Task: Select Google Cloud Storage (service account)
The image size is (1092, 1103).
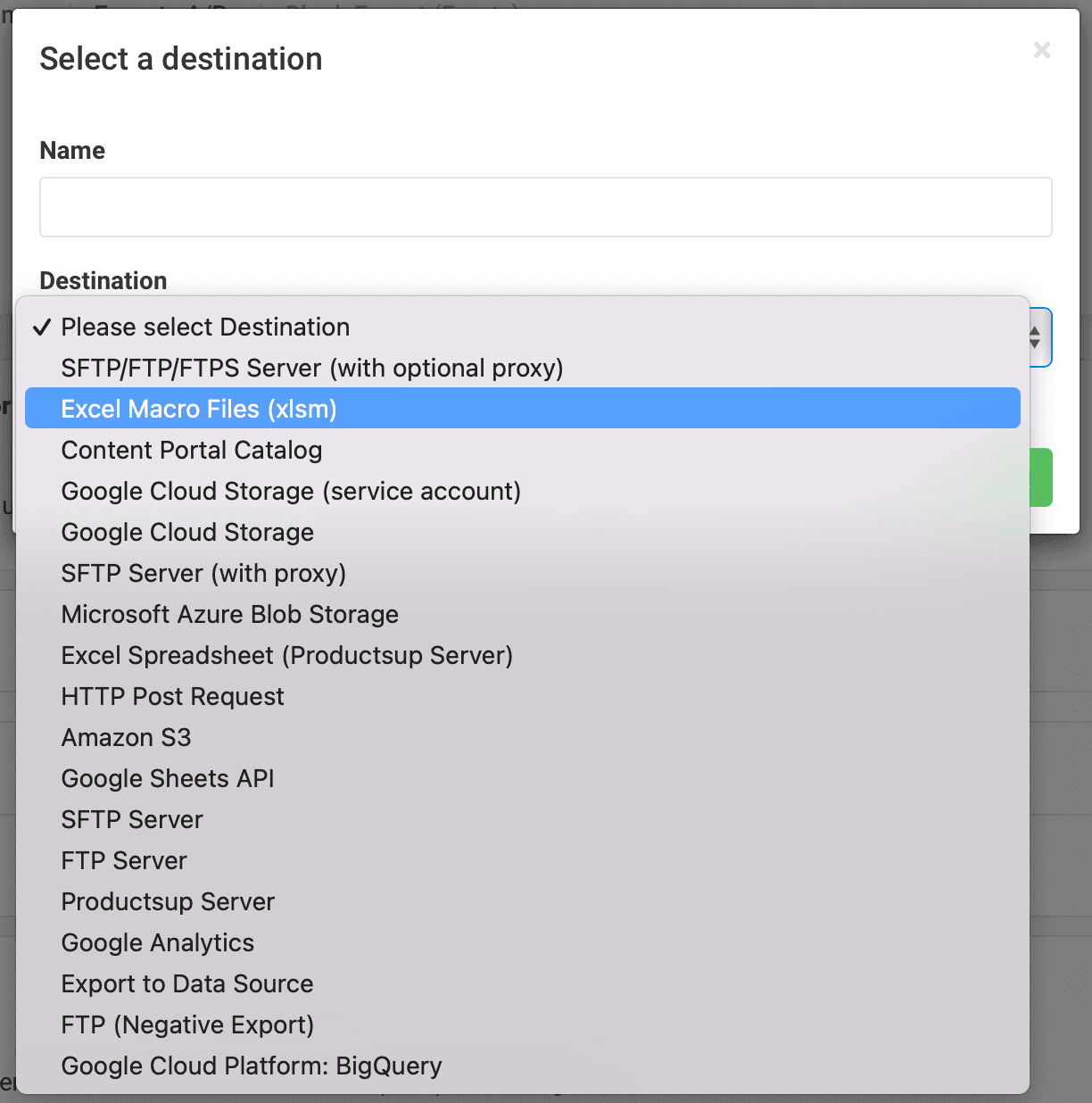Action: [291, 491]
